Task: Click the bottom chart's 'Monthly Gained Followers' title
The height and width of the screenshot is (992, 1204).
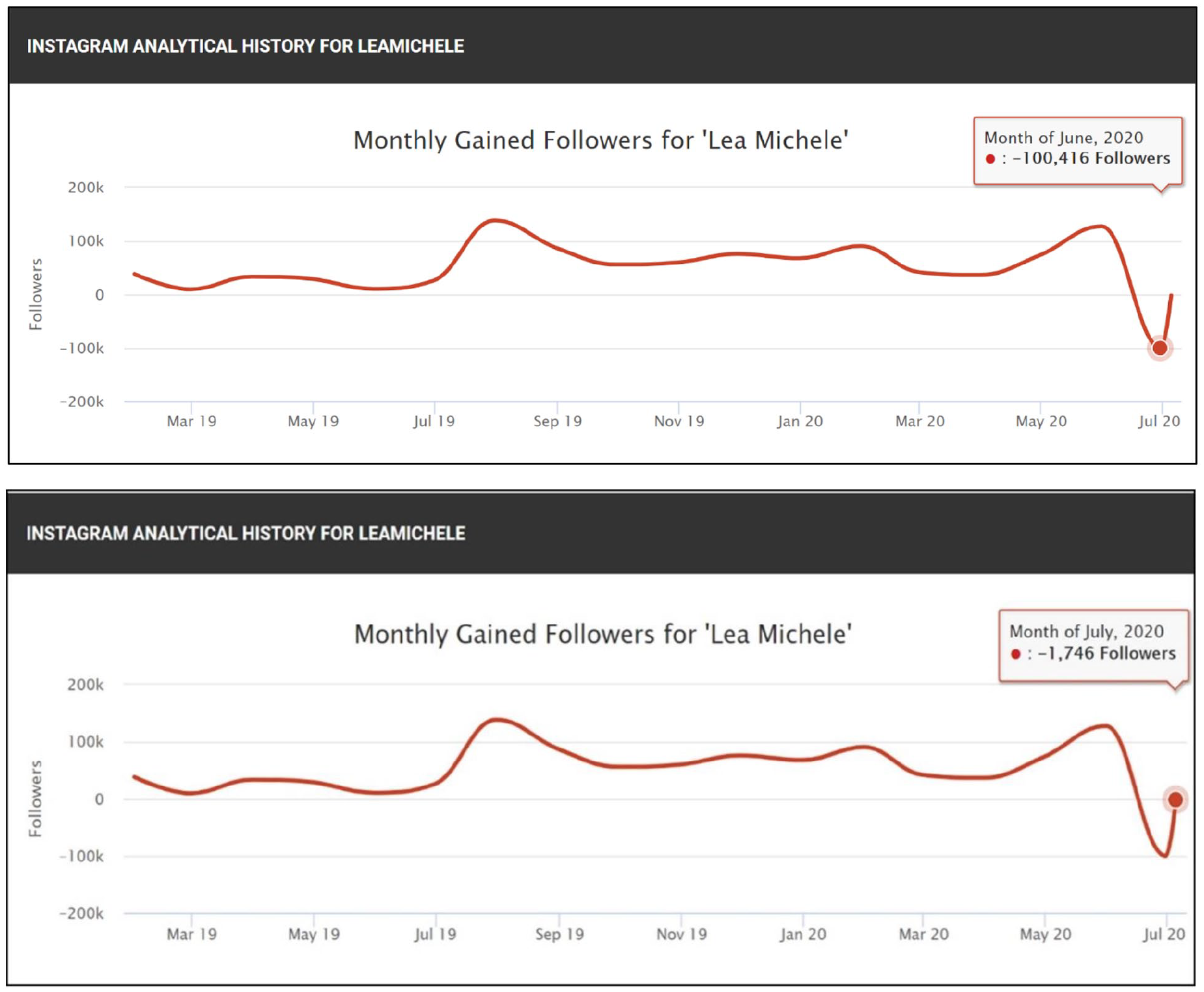Action: (602, 634)
